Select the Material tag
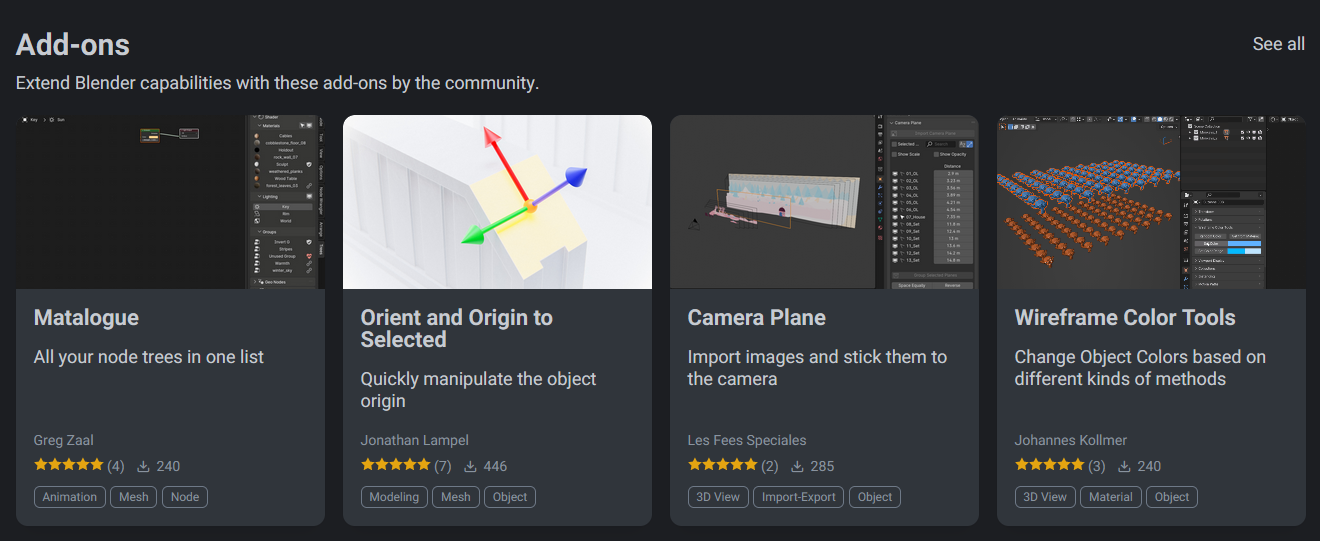The width and height of the screenshot is (1320, 541). 1111,497
